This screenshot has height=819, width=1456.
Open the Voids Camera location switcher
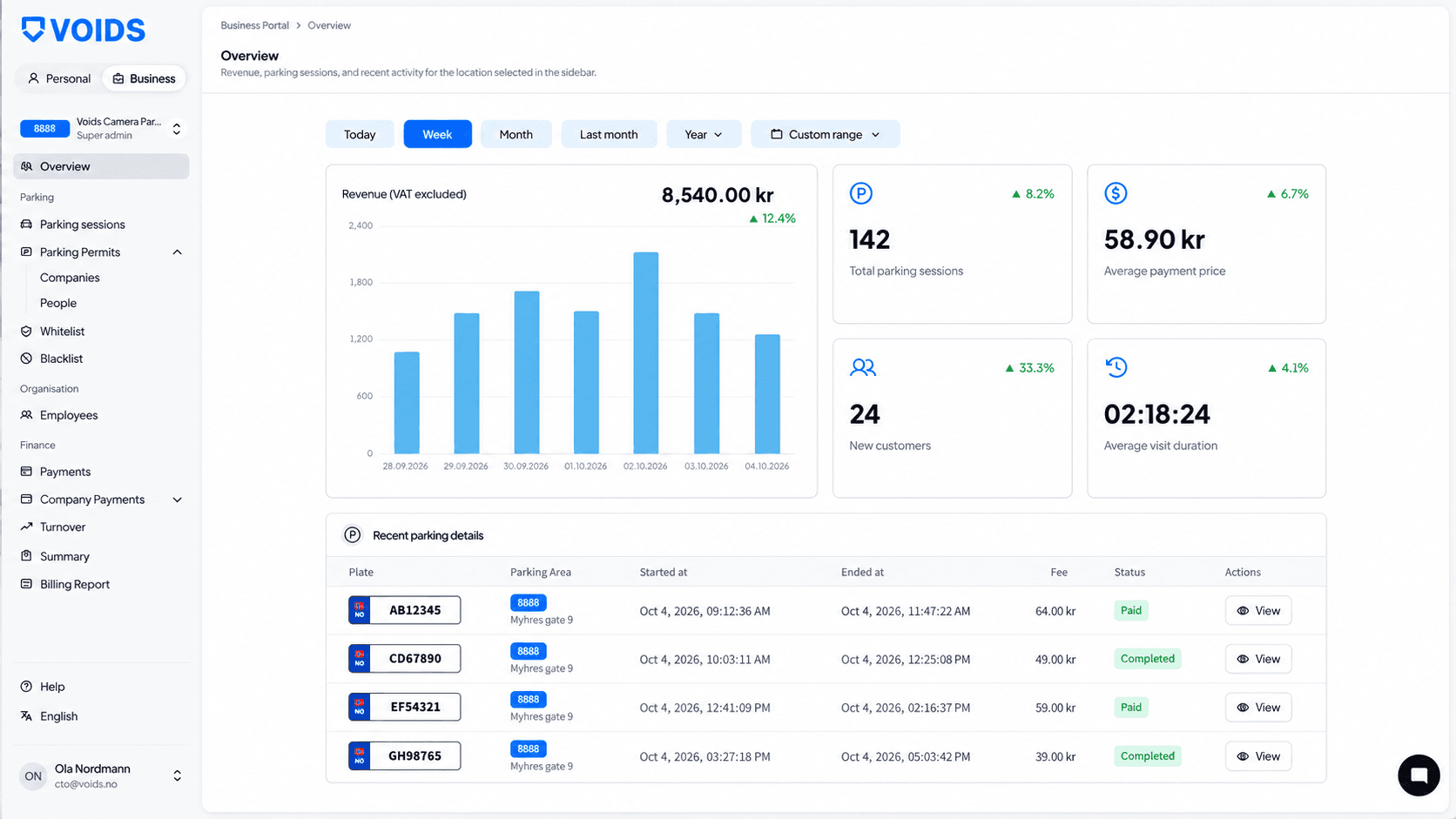[x=102, y=129]
